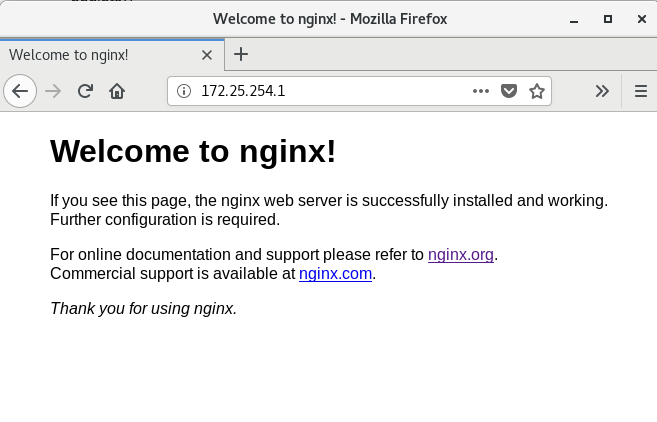Screen dimensions: 657x422
Task: Open the nginx.org link
Action: coord(461,254)
